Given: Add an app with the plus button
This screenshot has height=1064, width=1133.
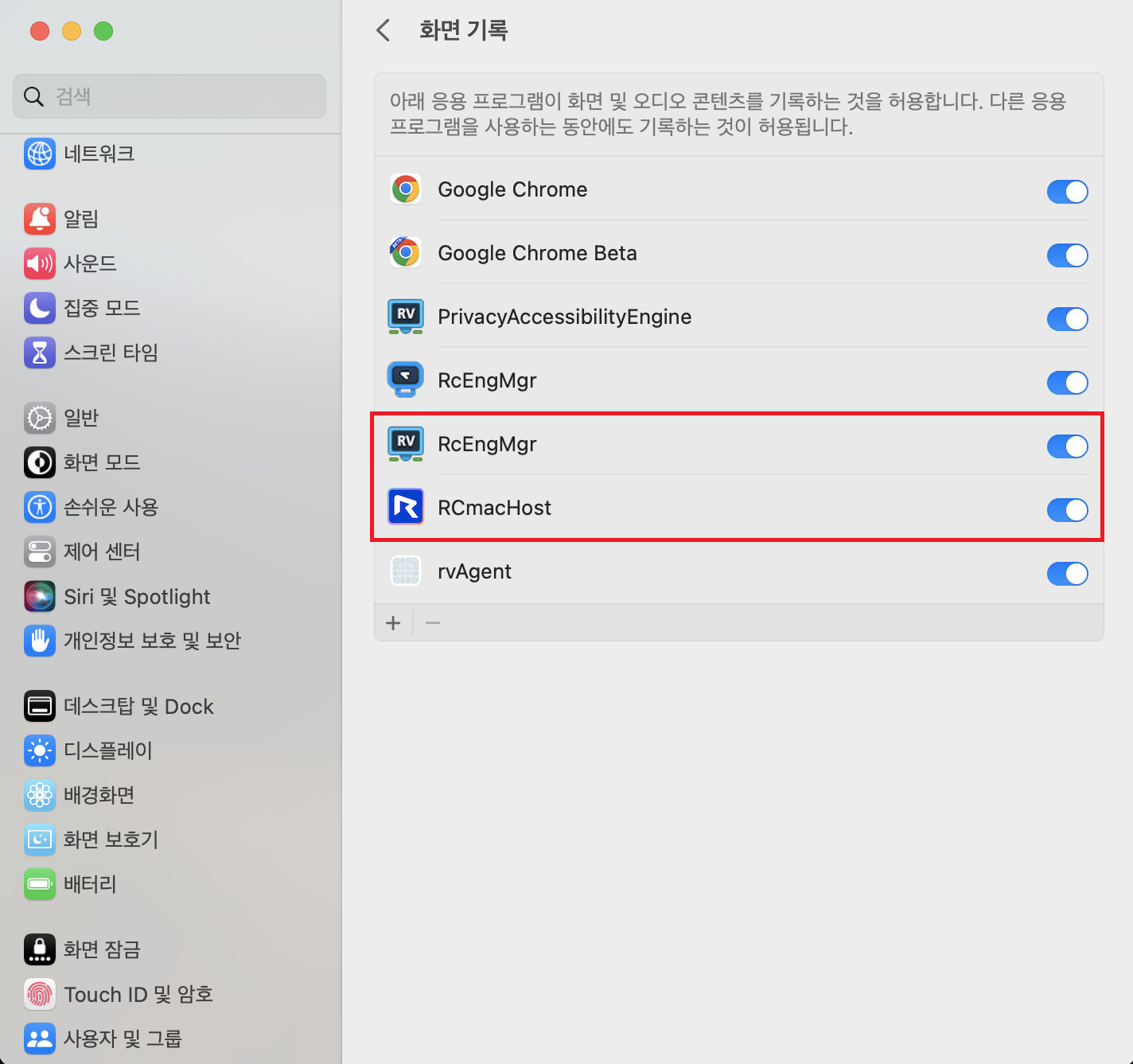Looking at the screenshot, I should click(x=393, y=623).
